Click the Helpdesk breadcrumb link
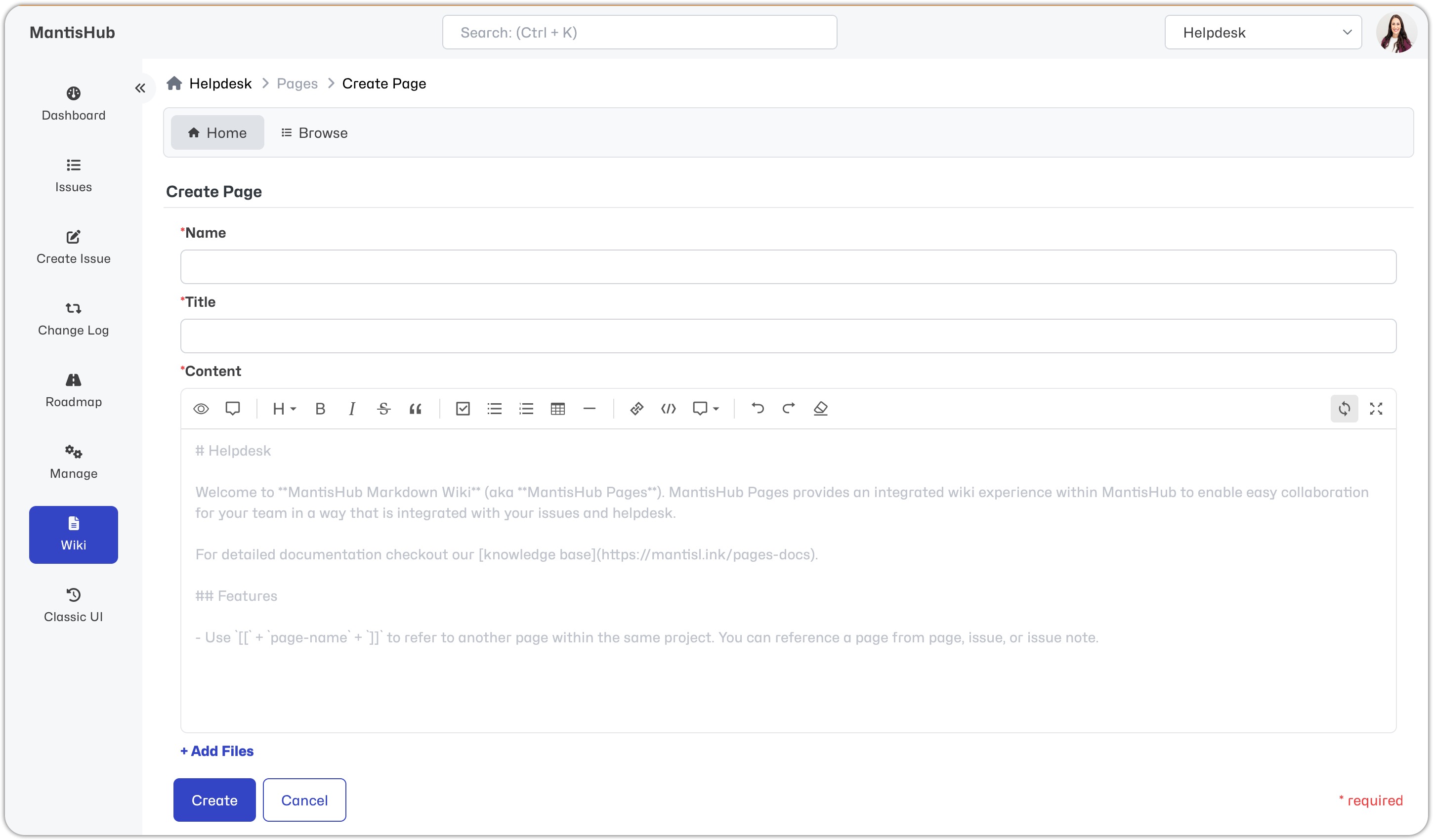 click(220, 84)
